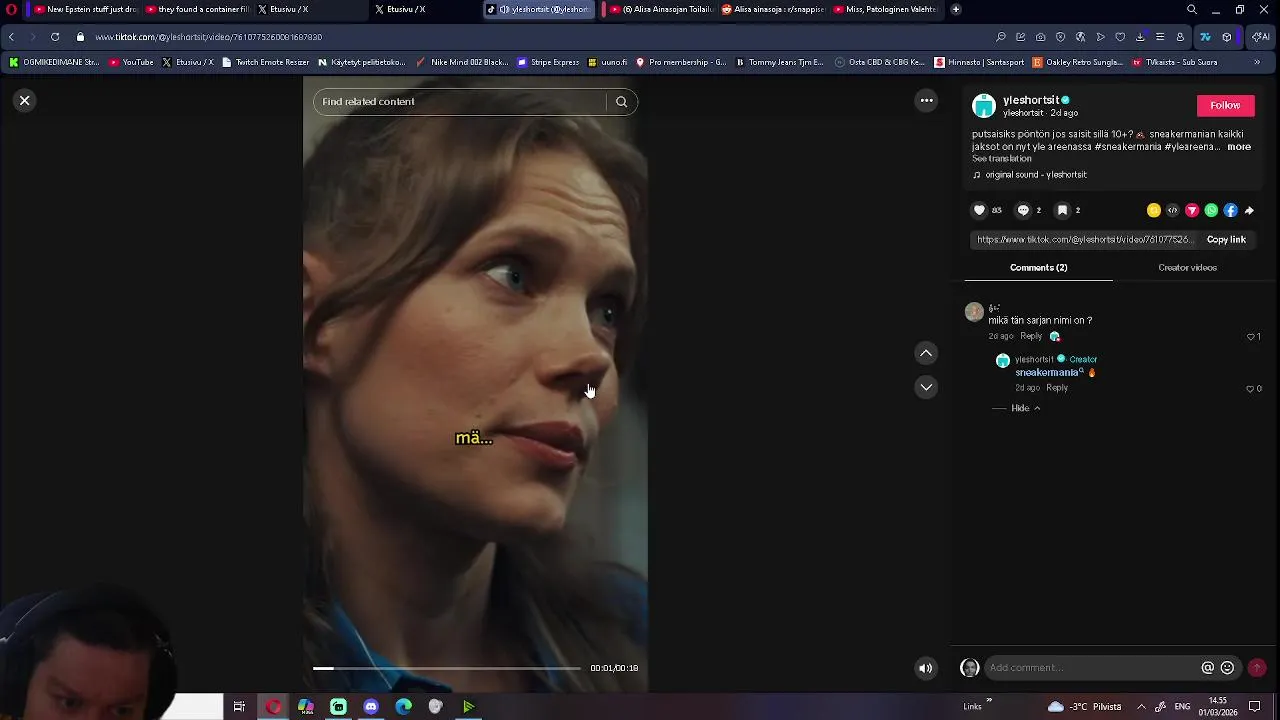This screenshot has width=1280, height=720.
Task: Expand hidden bookmarks with double chevron
Action: point(1257,62)
